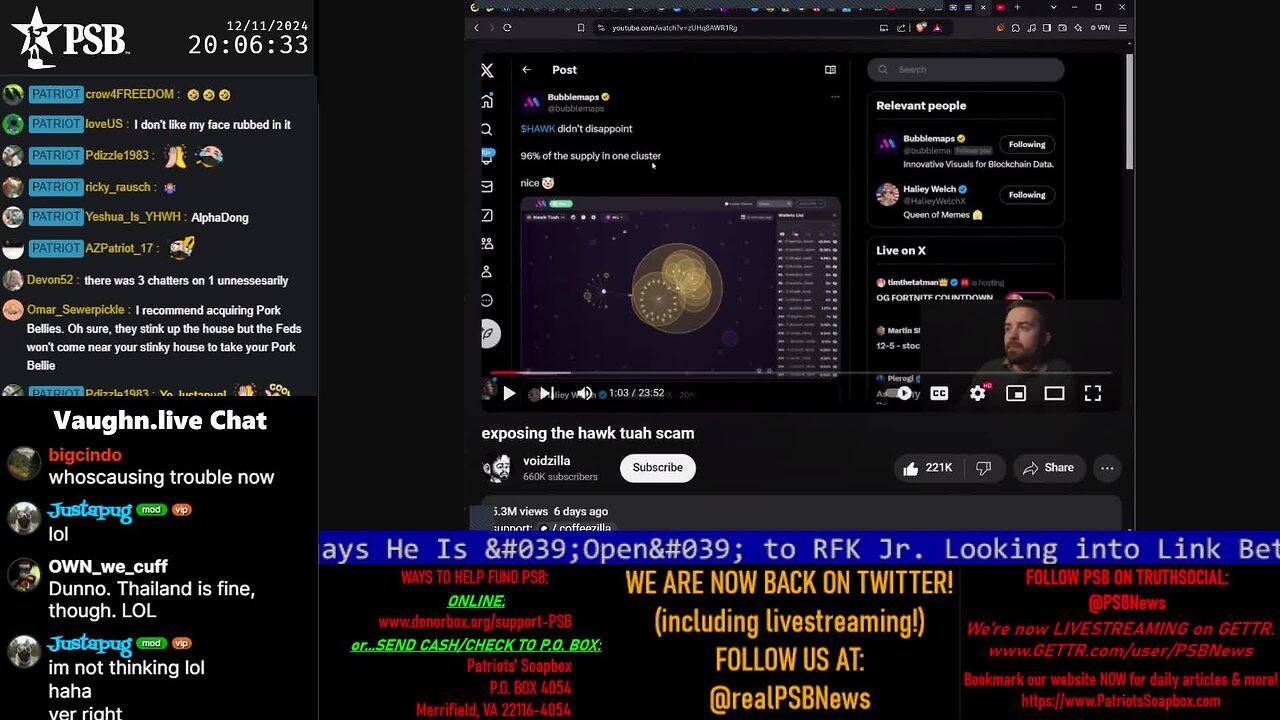Like the video with 221K likes
1280x720 pixels.
point(927,468)
